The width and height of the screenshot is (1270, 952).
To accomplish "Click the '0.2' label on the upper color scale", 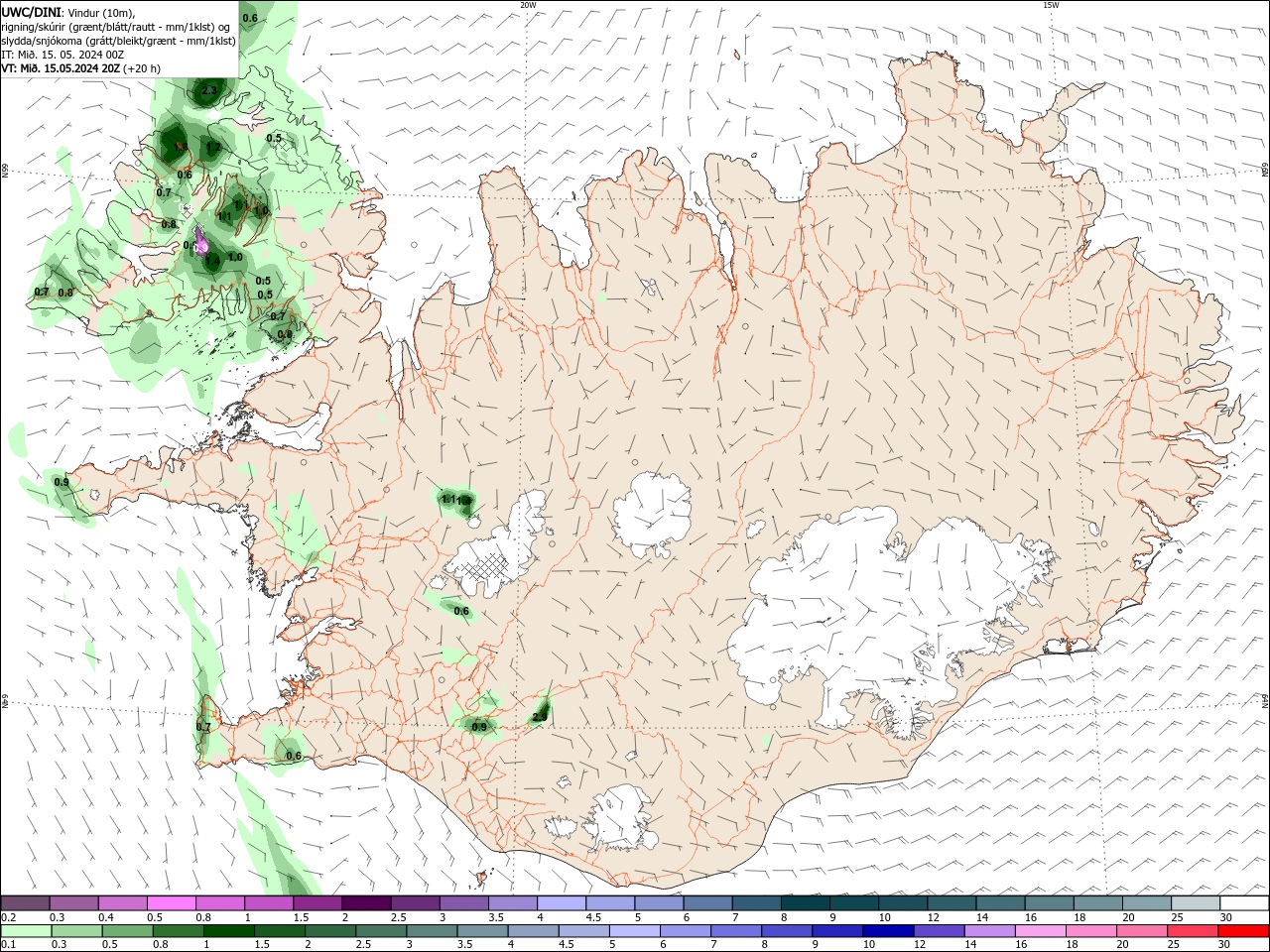I will point(8,917).
